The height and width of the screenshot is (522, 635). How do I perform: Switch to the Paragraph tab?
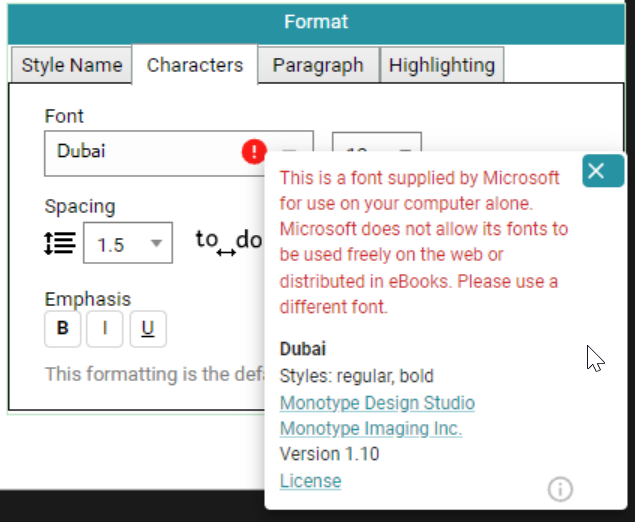[x=318, y=65]
